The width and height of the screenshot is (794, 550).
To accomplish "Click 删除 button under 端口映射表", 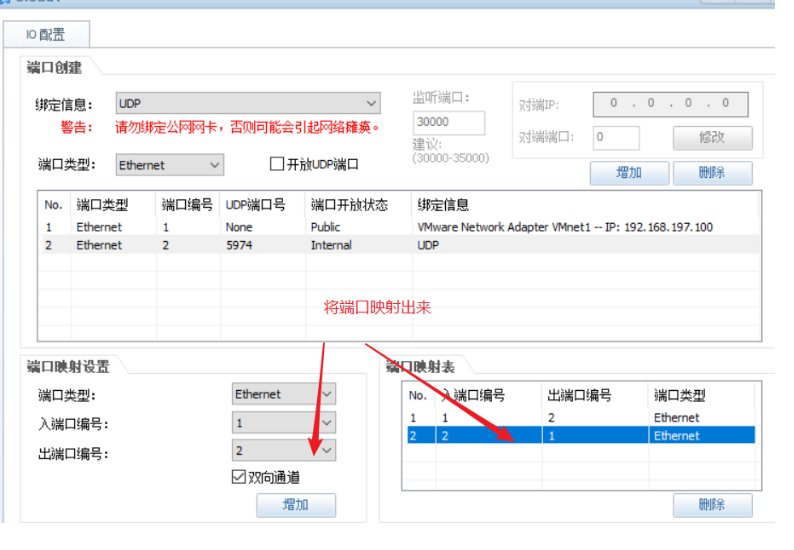I will point(712,504).
